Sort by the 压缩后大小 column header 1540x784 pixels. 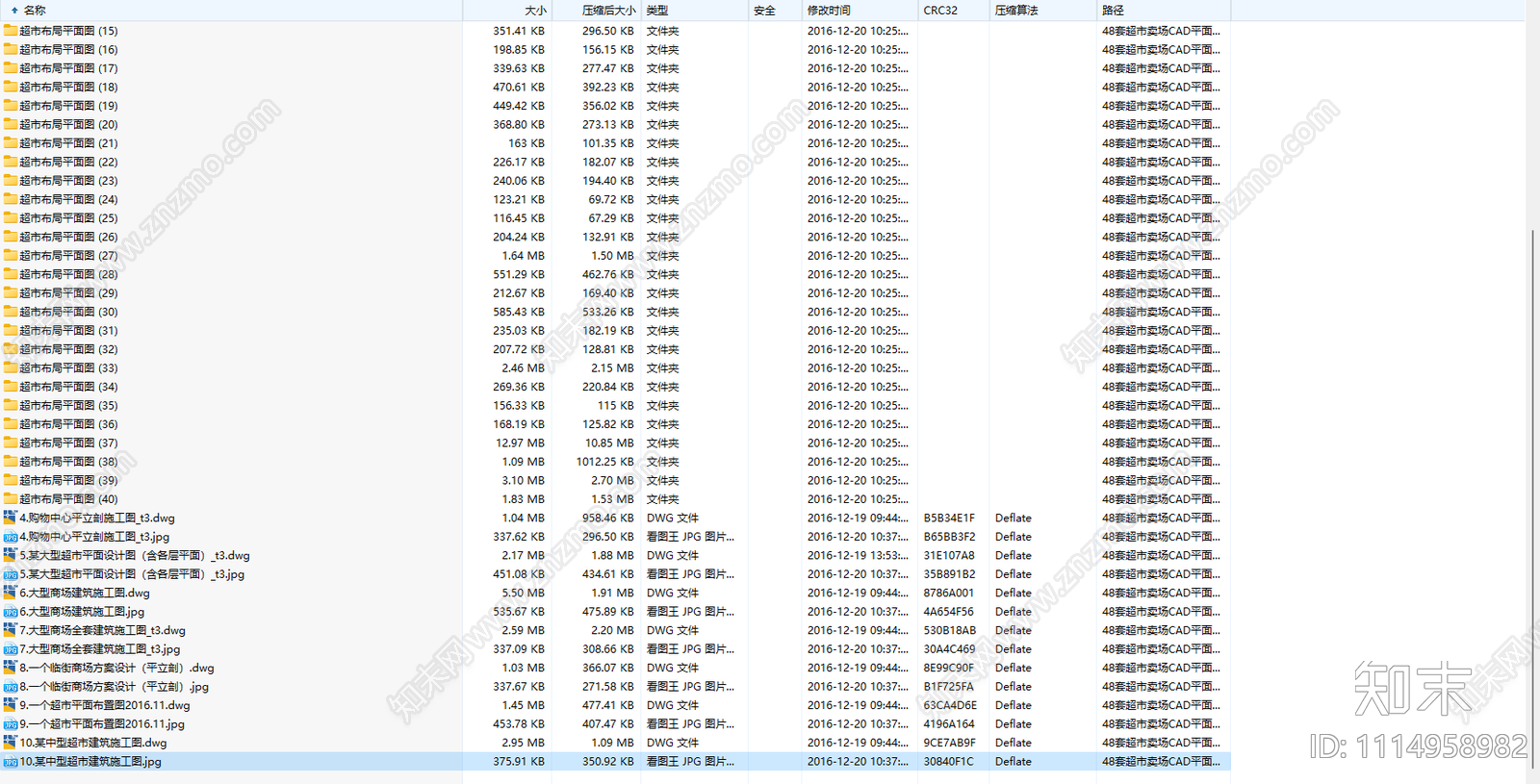[x=597, y=11]
